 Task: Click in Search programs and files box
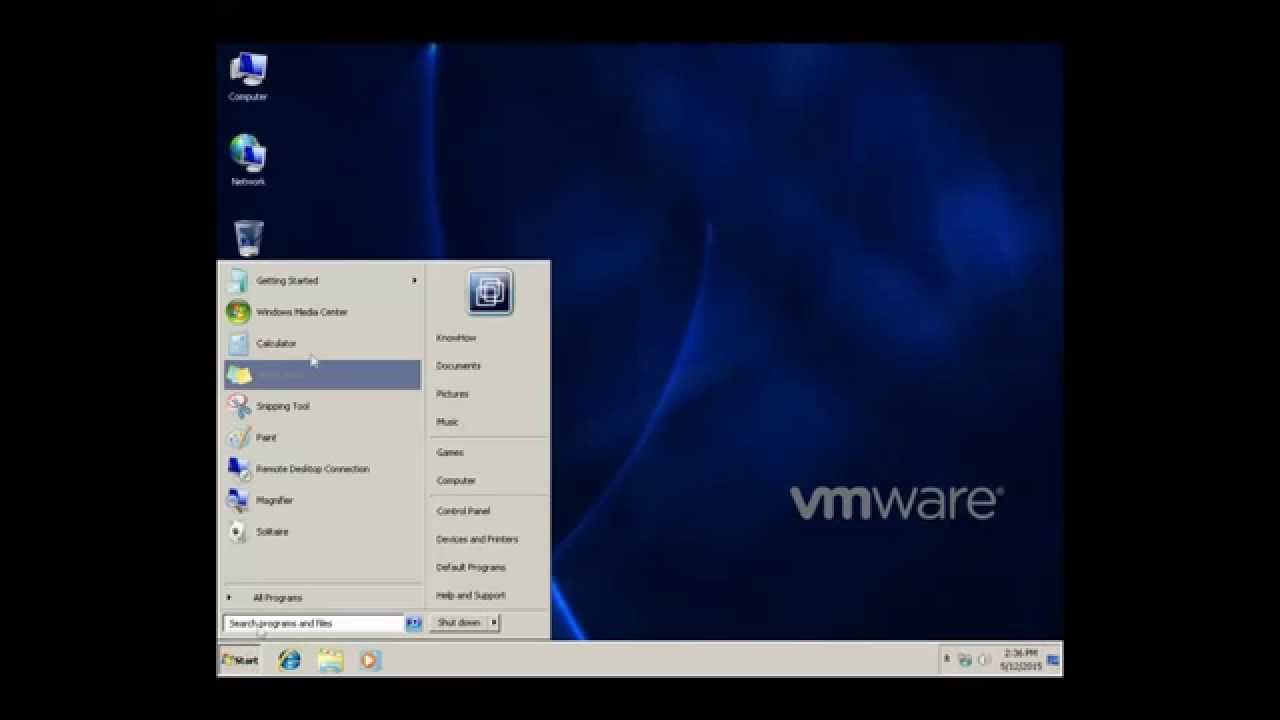click(x=314, y=623)
